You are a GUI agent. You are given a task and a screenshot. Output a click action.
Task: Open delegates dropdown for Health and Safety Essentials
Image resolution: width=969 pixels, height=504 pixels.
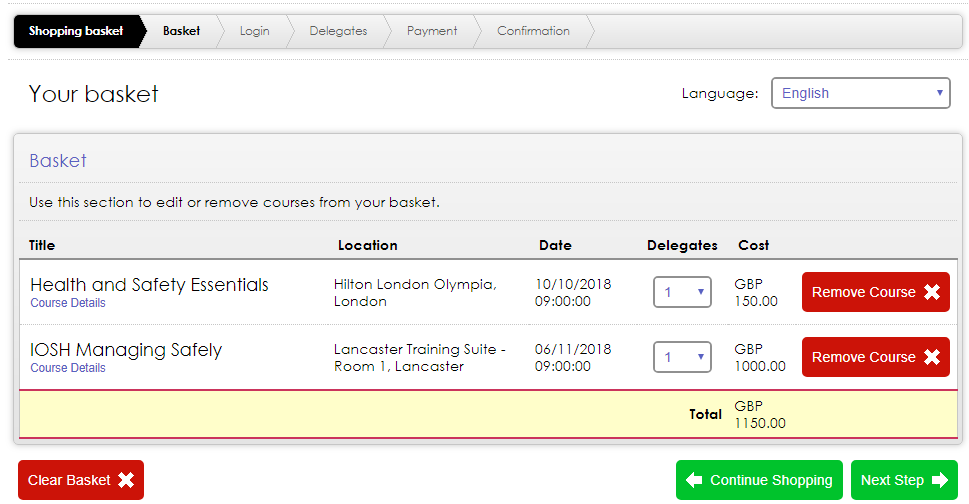tap(682, 292)
